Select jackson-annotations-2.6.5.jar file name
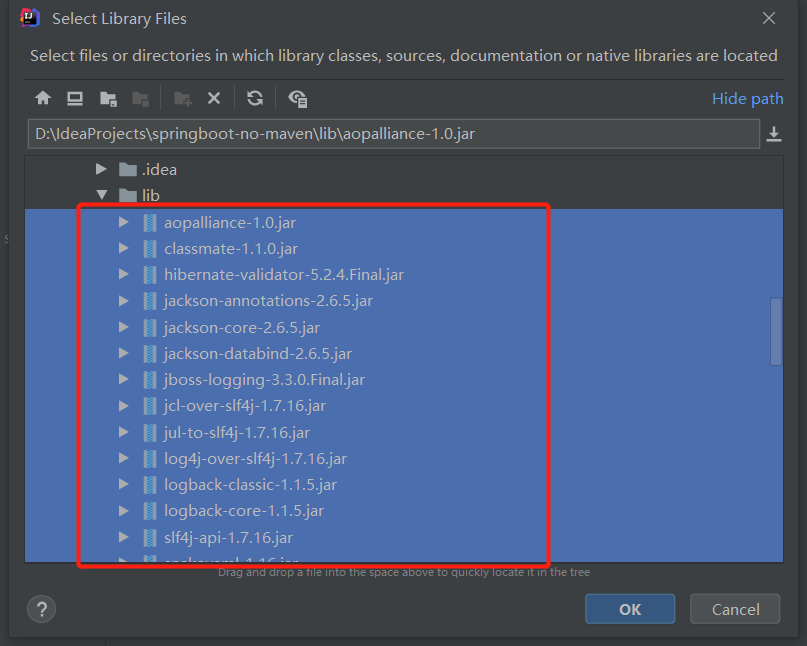The width and height of the screenshot is (807, 646). click(268, 301)
